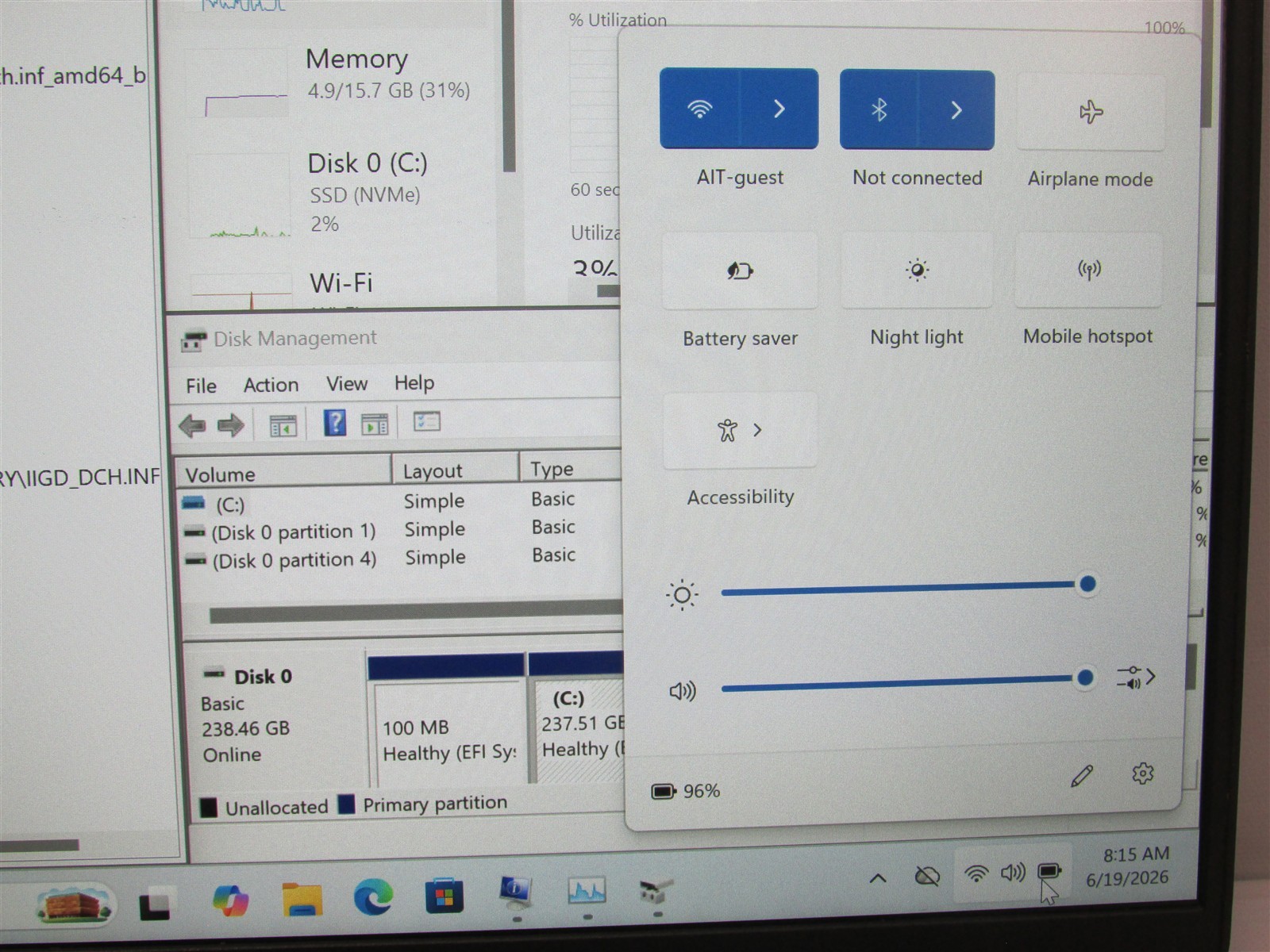This screenshot has height=952, width=1270.
Task: Click the horizontal scrollbar under the volume list
Action: click(416, 613)
